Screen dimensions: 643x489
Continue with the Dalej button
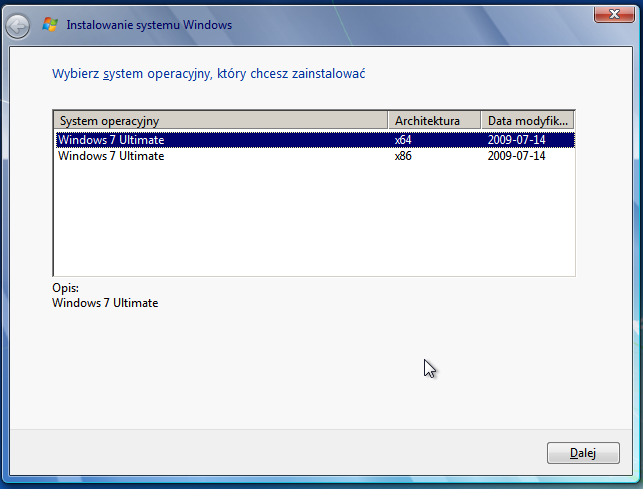[583, 453]
